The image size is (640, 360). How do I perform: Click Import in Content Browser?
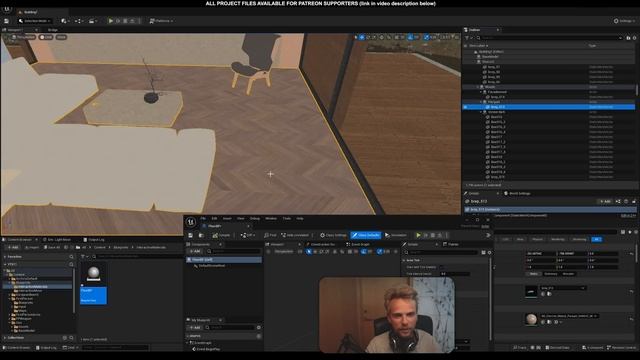31,247
